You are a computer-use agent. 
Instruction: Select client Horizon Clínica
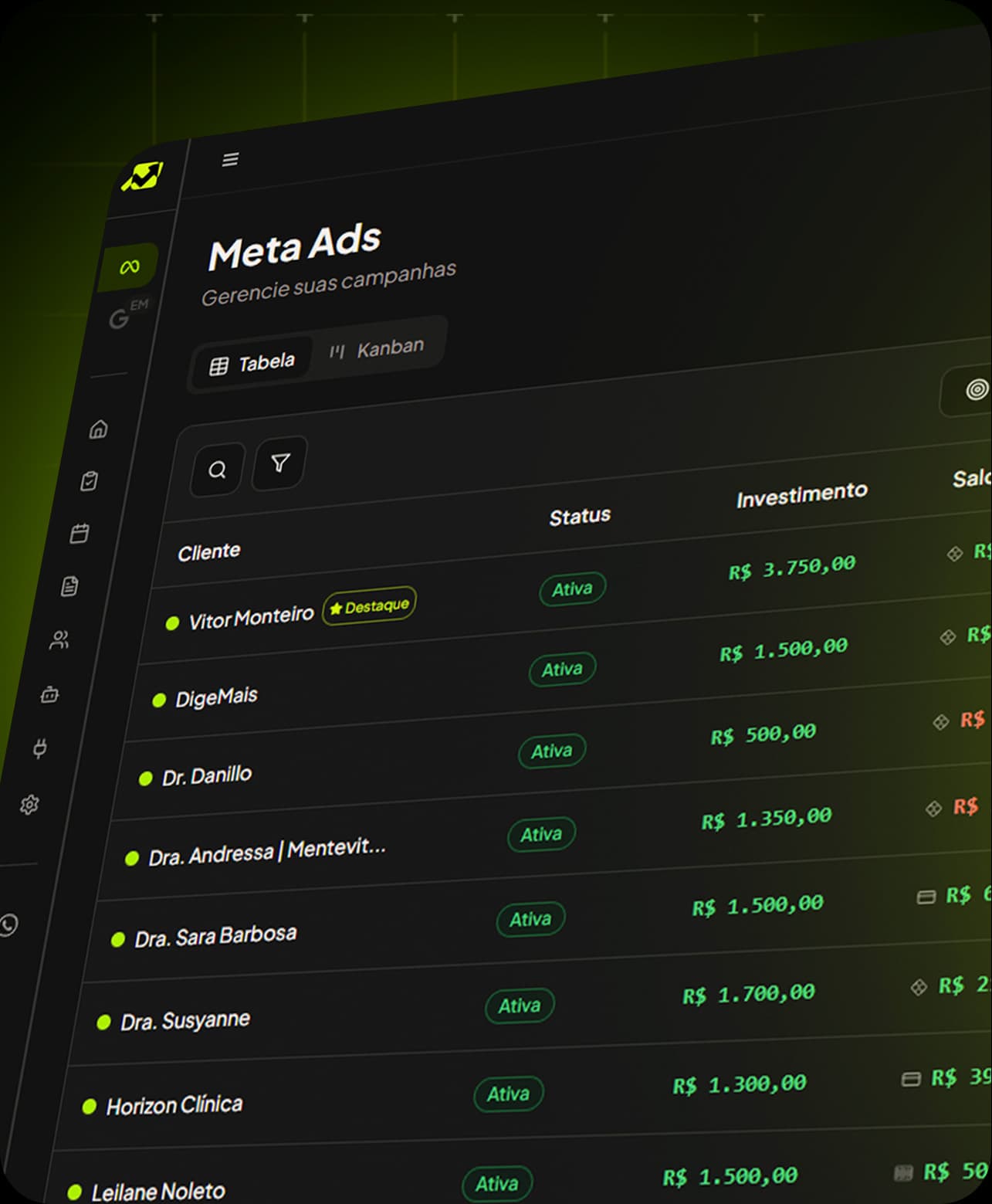(x=174, y=1106)
